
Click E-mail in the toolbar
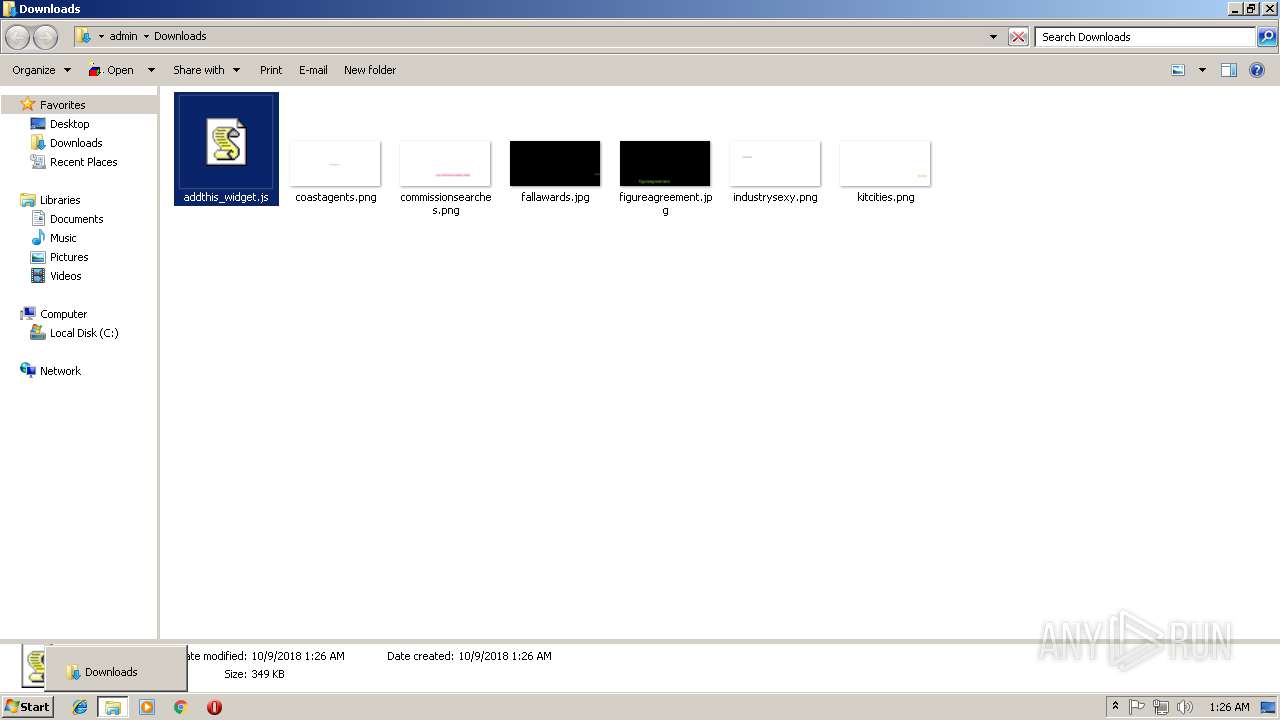(313, 70)
